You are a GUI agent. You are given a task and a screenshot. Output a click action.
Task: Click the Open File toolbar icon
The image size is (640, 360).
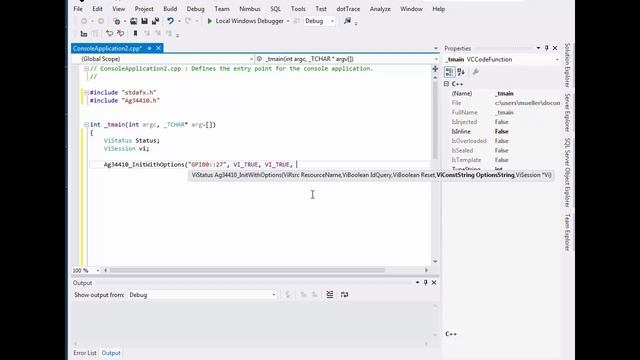[x=133, y=21]
